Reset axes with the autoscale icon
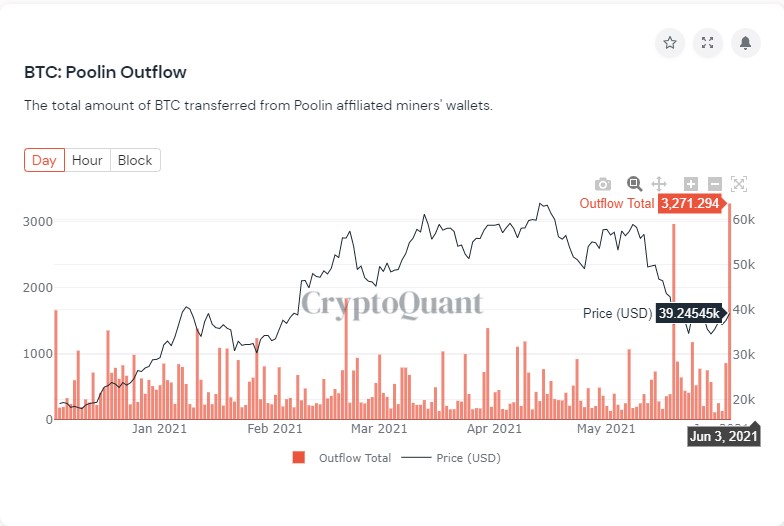This screenshot has width=784, height=526. [739, 184]
